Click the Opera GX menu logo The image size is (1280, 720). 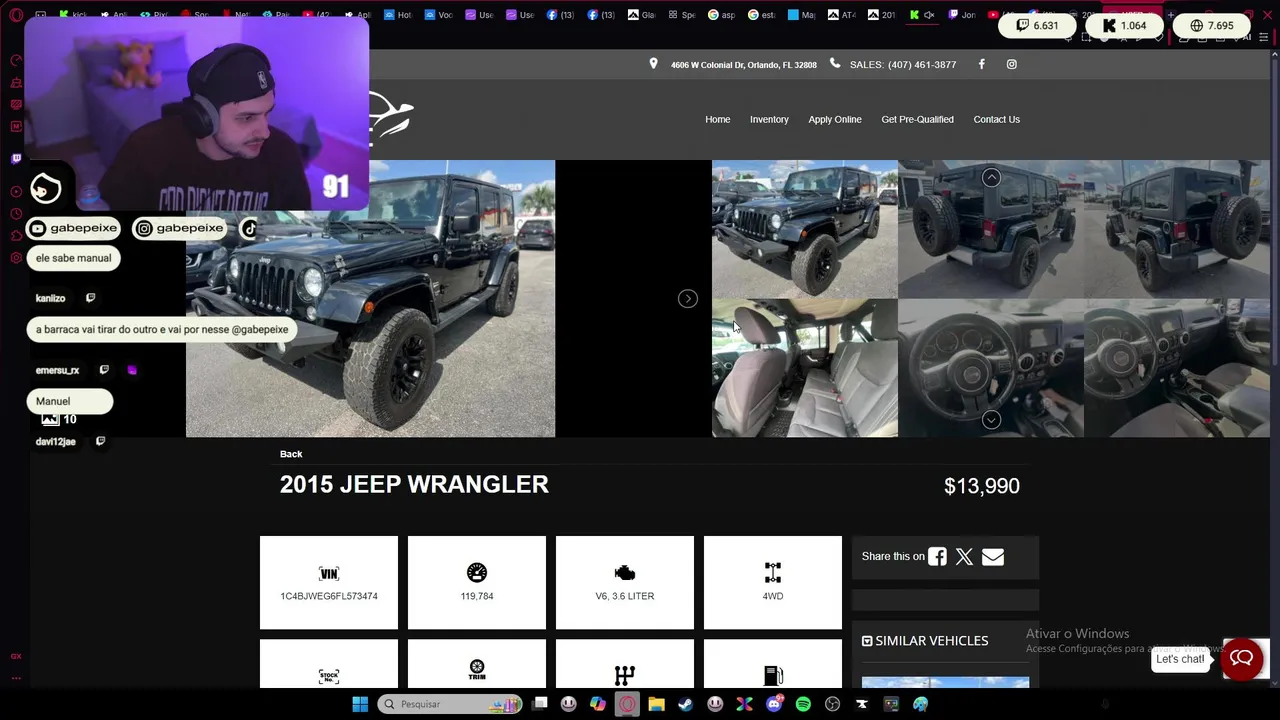click(x=16, y=15)
